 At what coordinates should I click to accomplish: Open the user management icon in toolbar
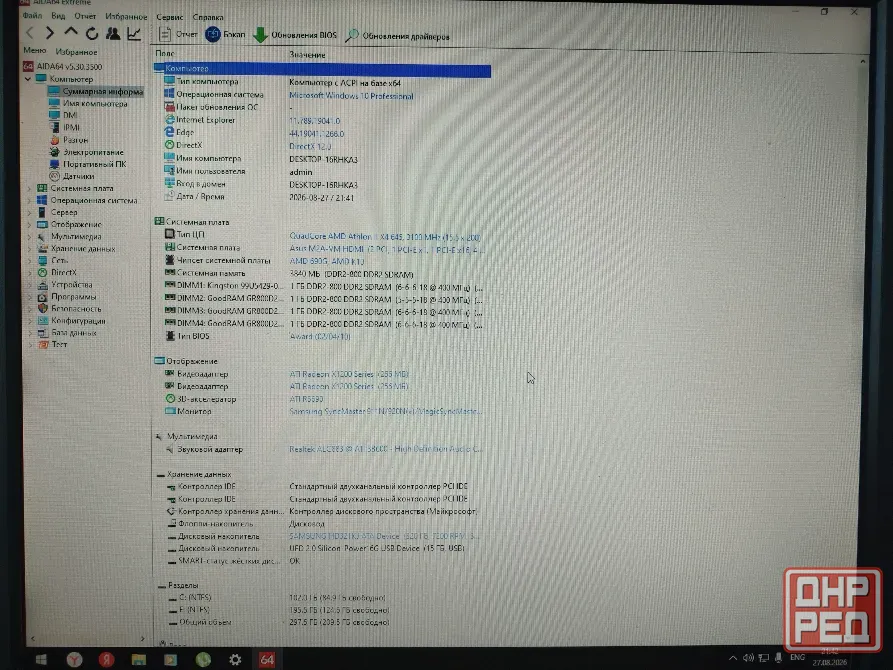click(113, 34)
